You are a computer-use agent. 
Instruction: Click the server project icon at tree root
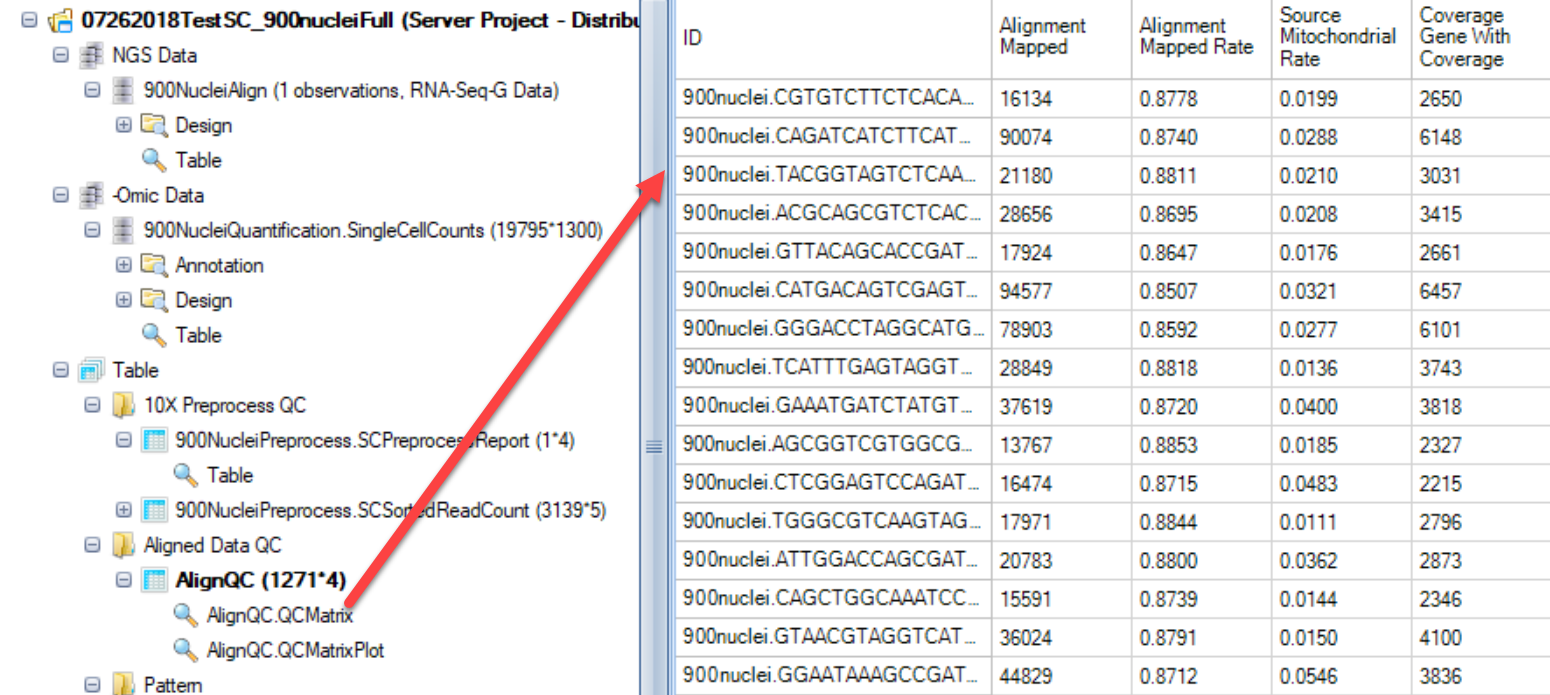point(60,20)
